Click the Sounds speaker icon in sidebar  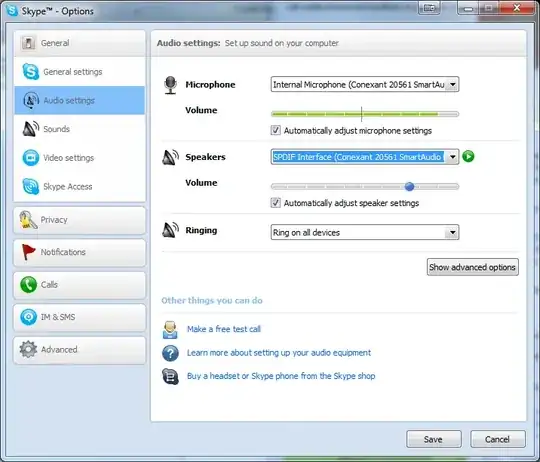[31, 129]
